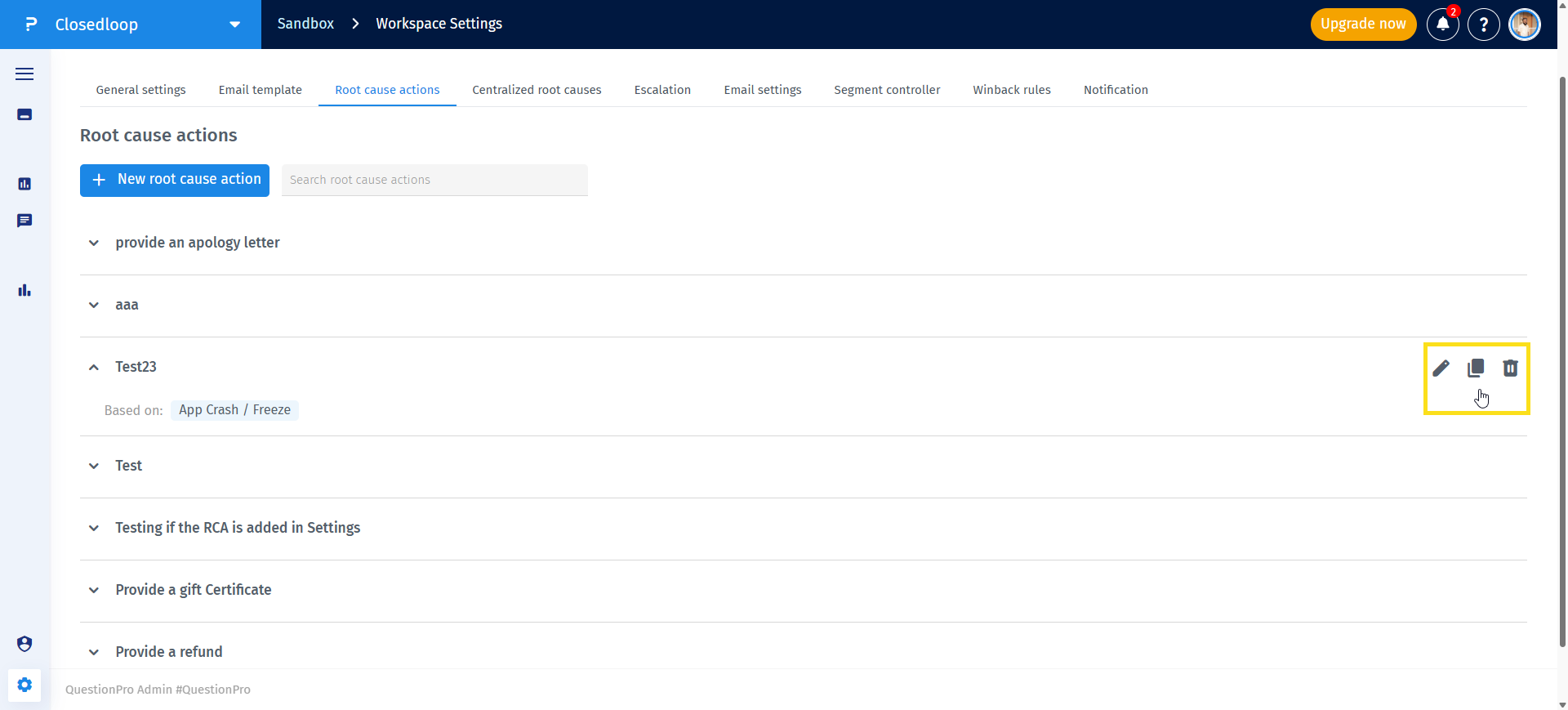Duplicate the Test23 root cause action

point(1476,368)
